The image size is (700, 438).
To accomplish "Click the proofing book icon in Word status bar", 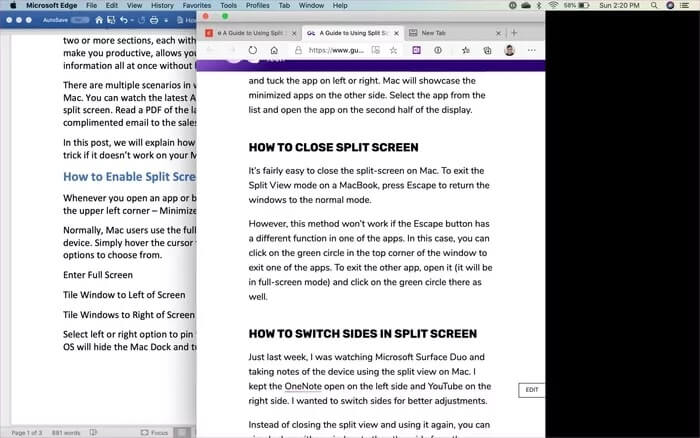I will (93, 432).
